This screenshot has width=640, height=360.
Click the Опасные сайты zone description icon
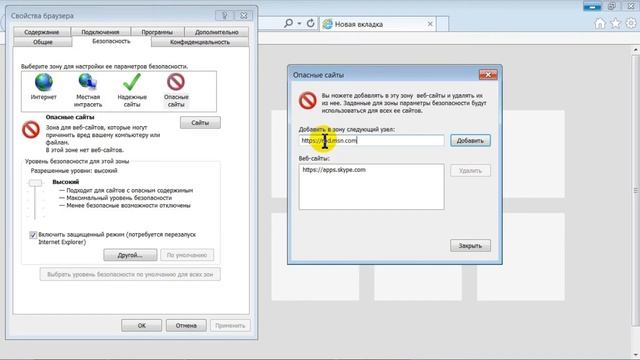coord(31,130)
